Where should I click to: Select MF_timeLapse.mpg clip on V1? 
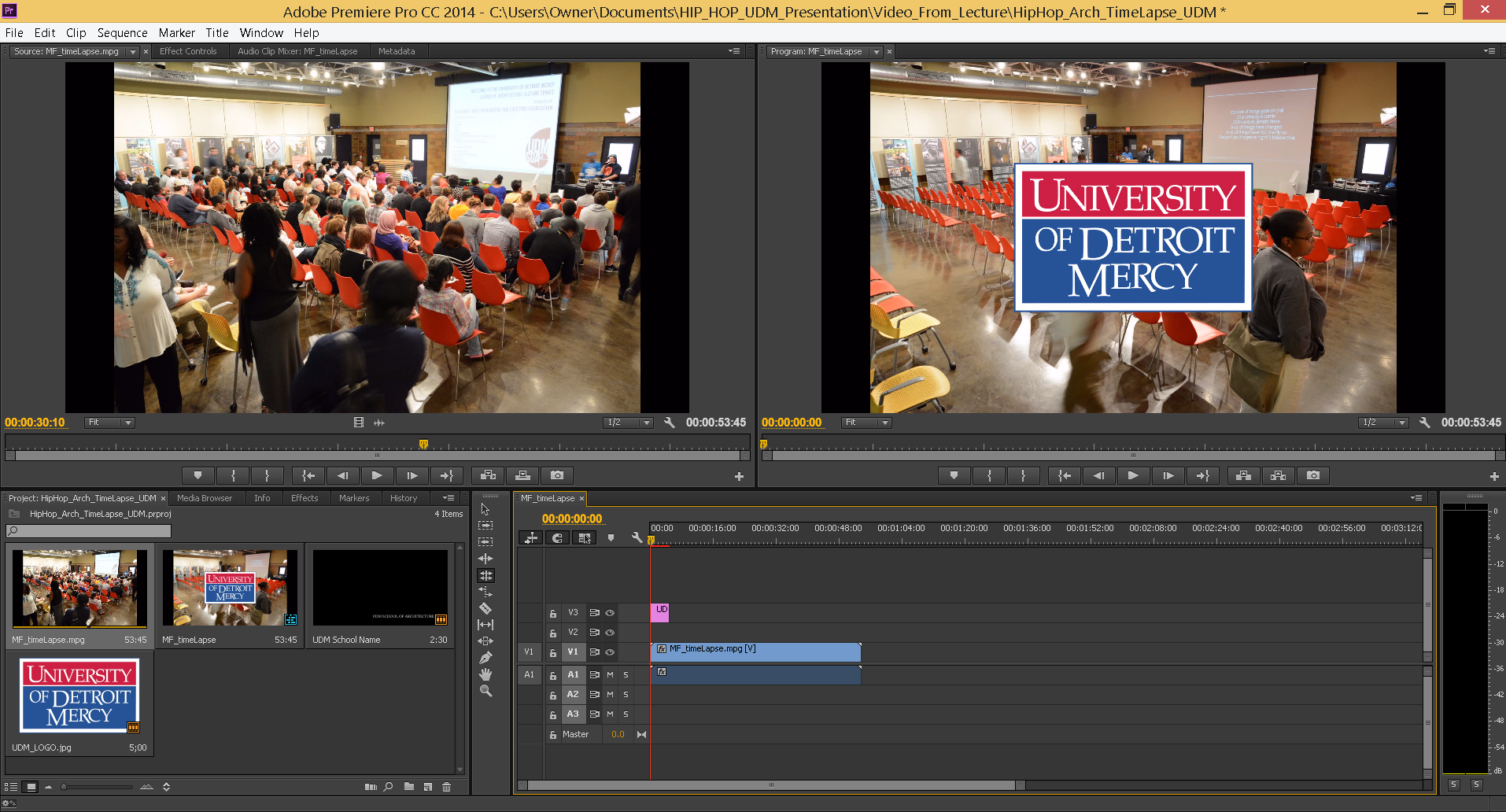755,651
